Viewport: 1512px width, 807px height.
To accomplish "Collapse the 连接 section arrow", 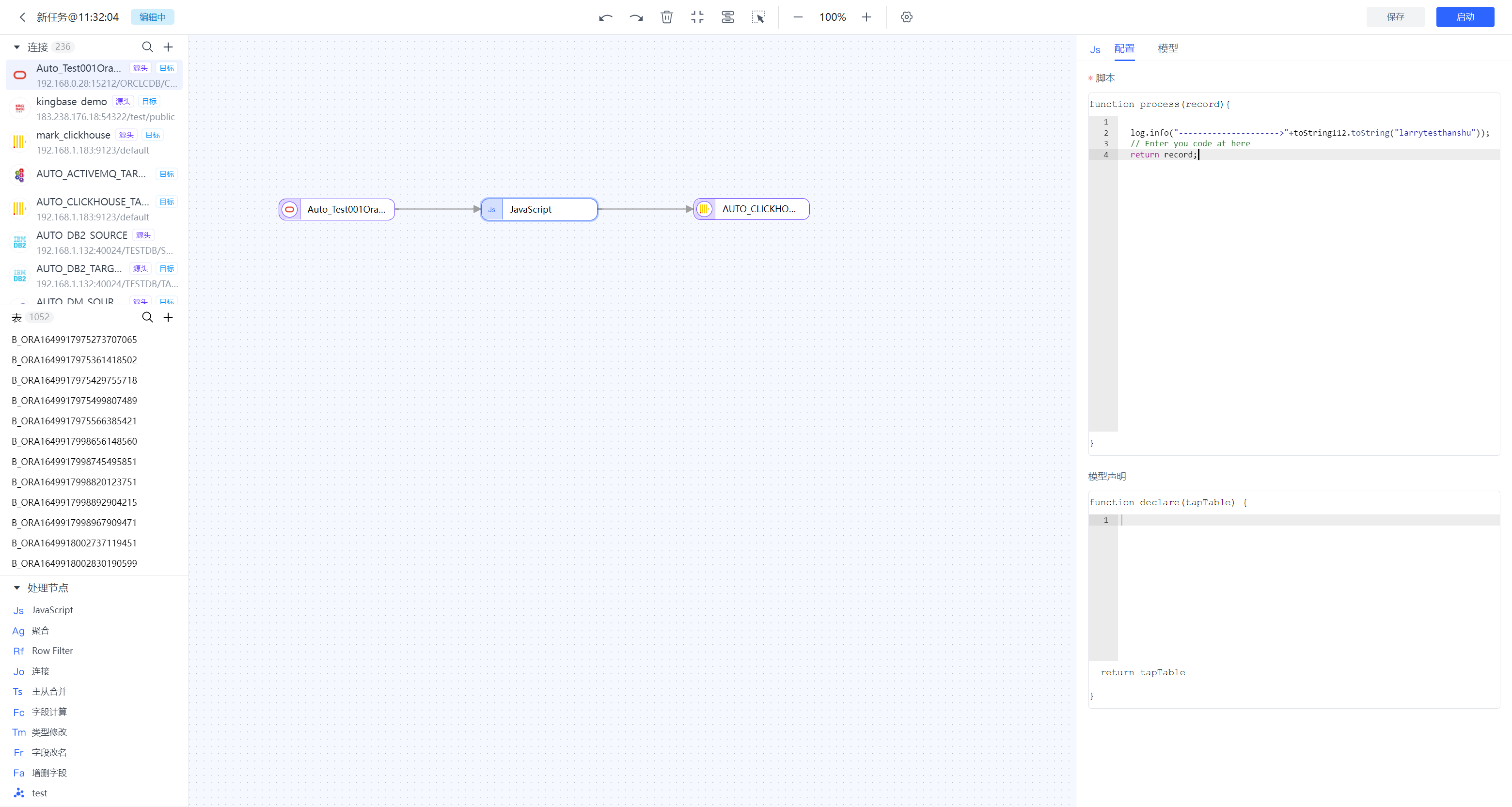I will (16, 47).
